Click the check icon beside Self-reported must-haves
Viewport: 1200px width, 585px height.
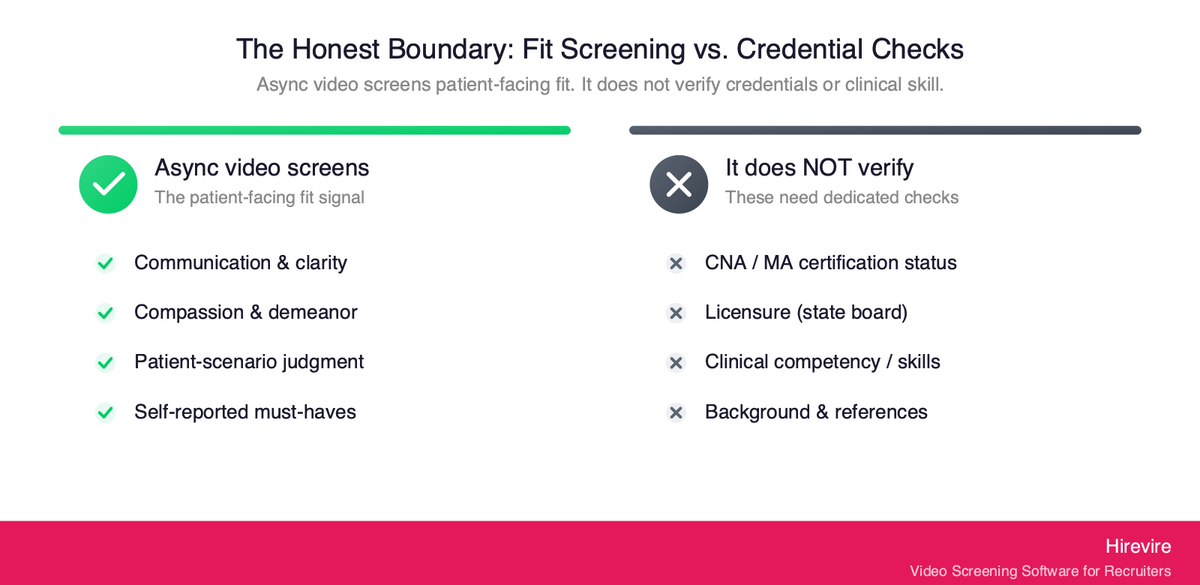[105, 412]
